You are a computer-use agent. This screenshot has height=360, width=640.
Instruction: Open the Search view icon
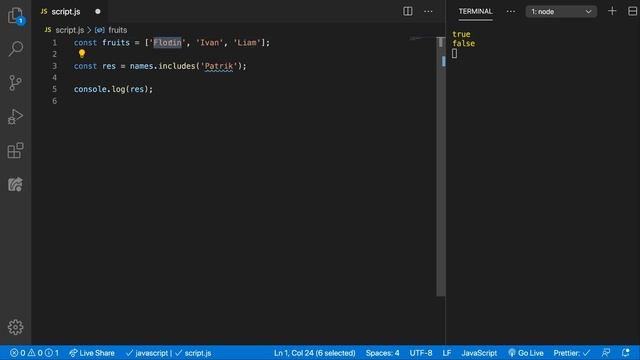pyautogui.click(x=16, y=49)
